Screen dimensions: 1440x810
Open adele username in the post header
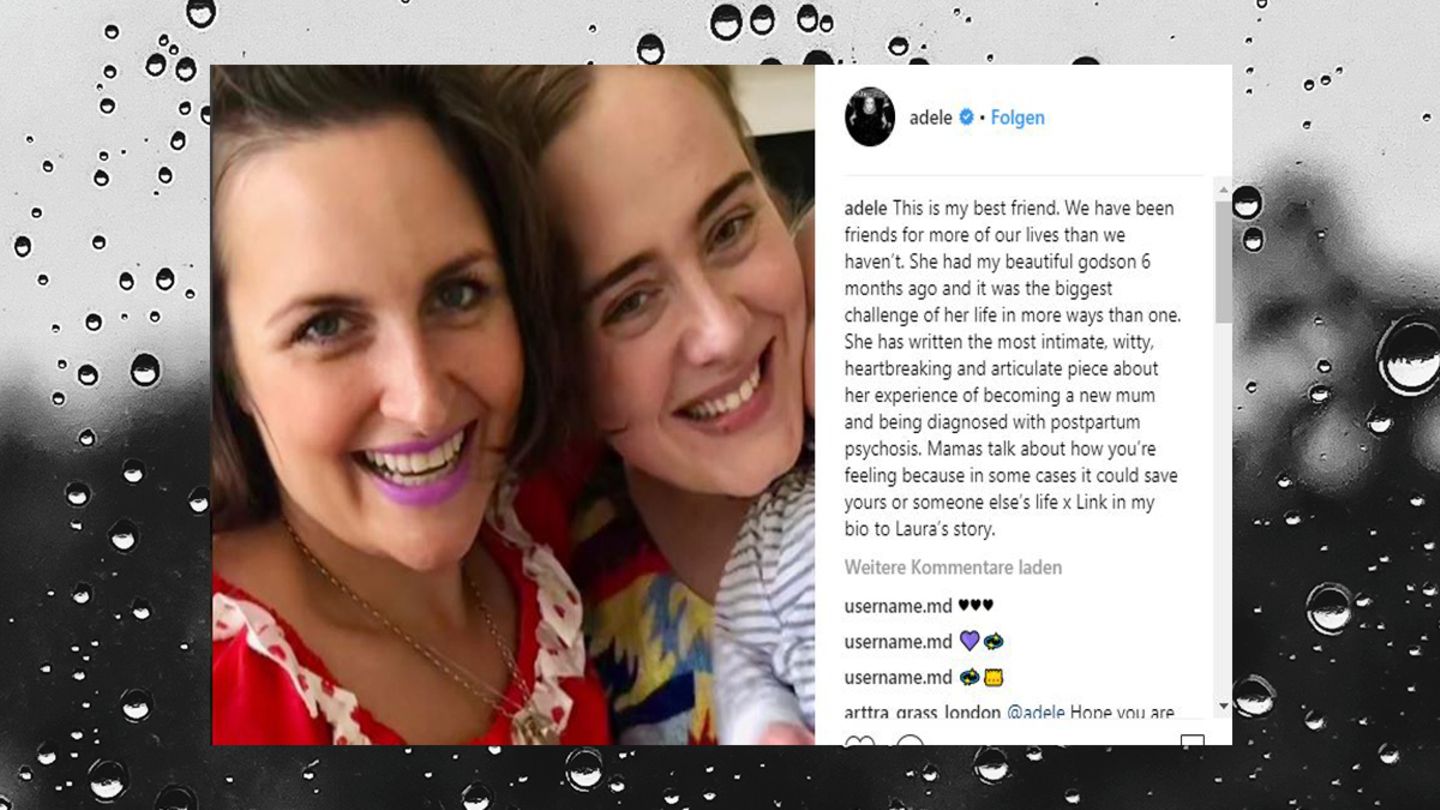tap(930, 117)
